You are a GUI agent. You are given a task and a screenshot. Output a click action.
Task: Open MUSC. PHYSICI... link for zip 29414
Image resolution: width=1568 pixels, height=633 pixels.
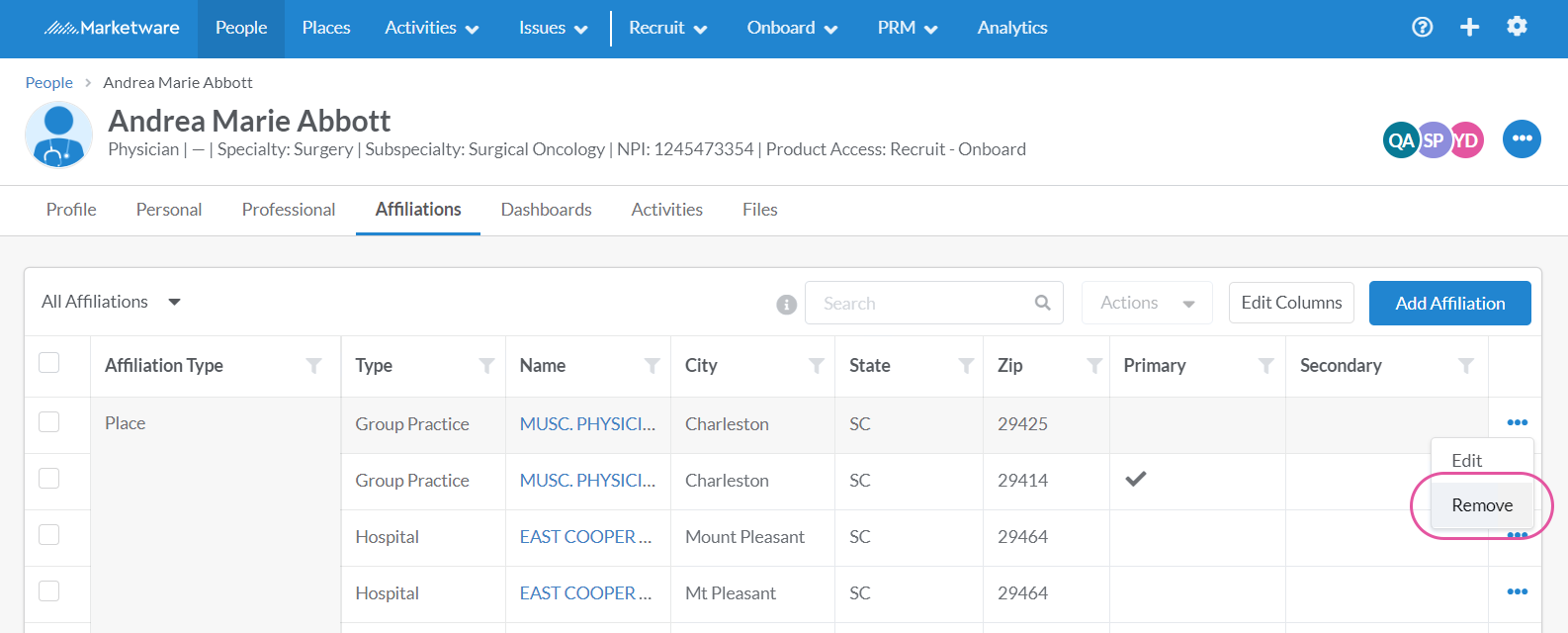[587, 480]
